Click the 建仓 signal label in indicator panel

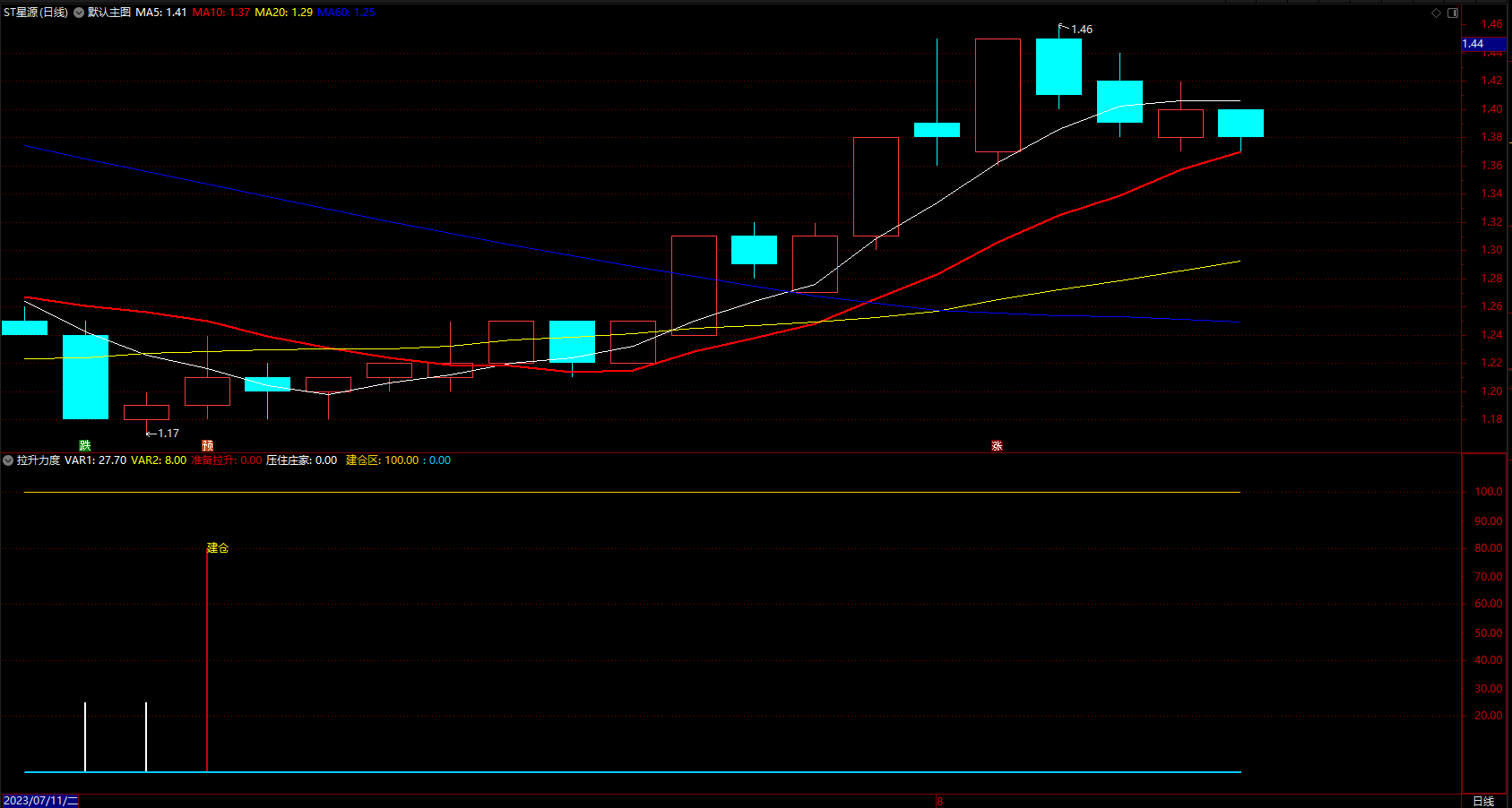click(218, 547)
